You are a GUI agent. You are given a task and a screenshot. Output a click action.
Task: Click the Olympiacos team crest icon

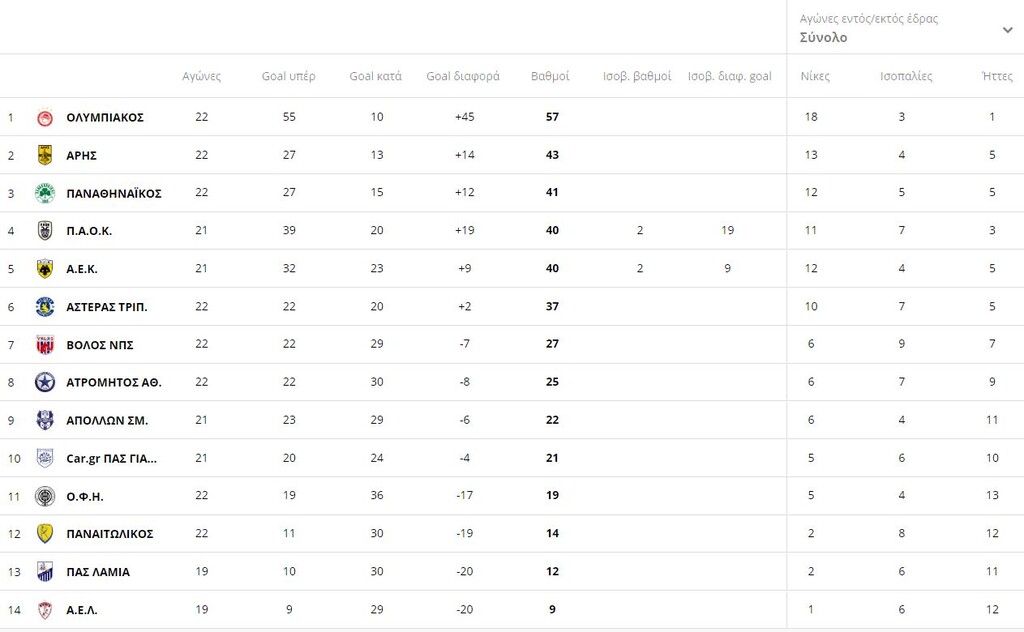click(x=45, y=117)
